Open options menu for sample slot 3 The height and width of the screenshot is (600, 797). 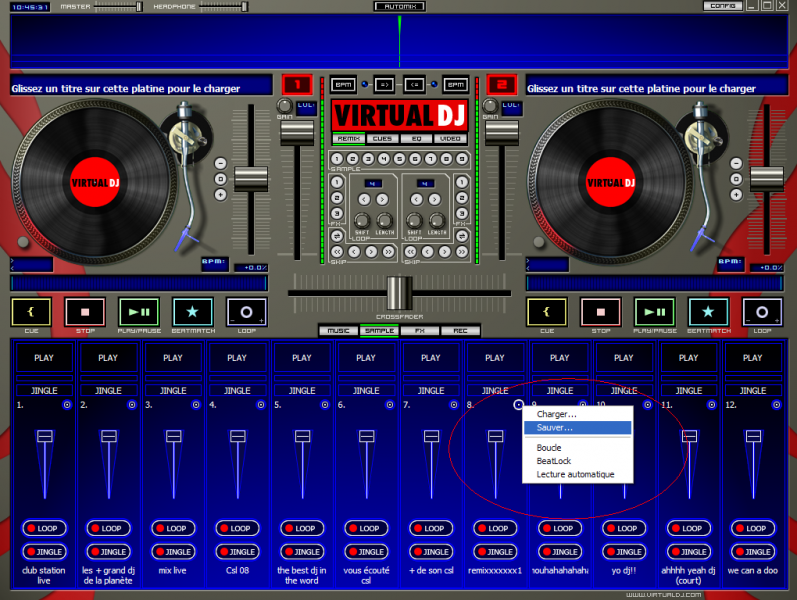coord(196,405)
